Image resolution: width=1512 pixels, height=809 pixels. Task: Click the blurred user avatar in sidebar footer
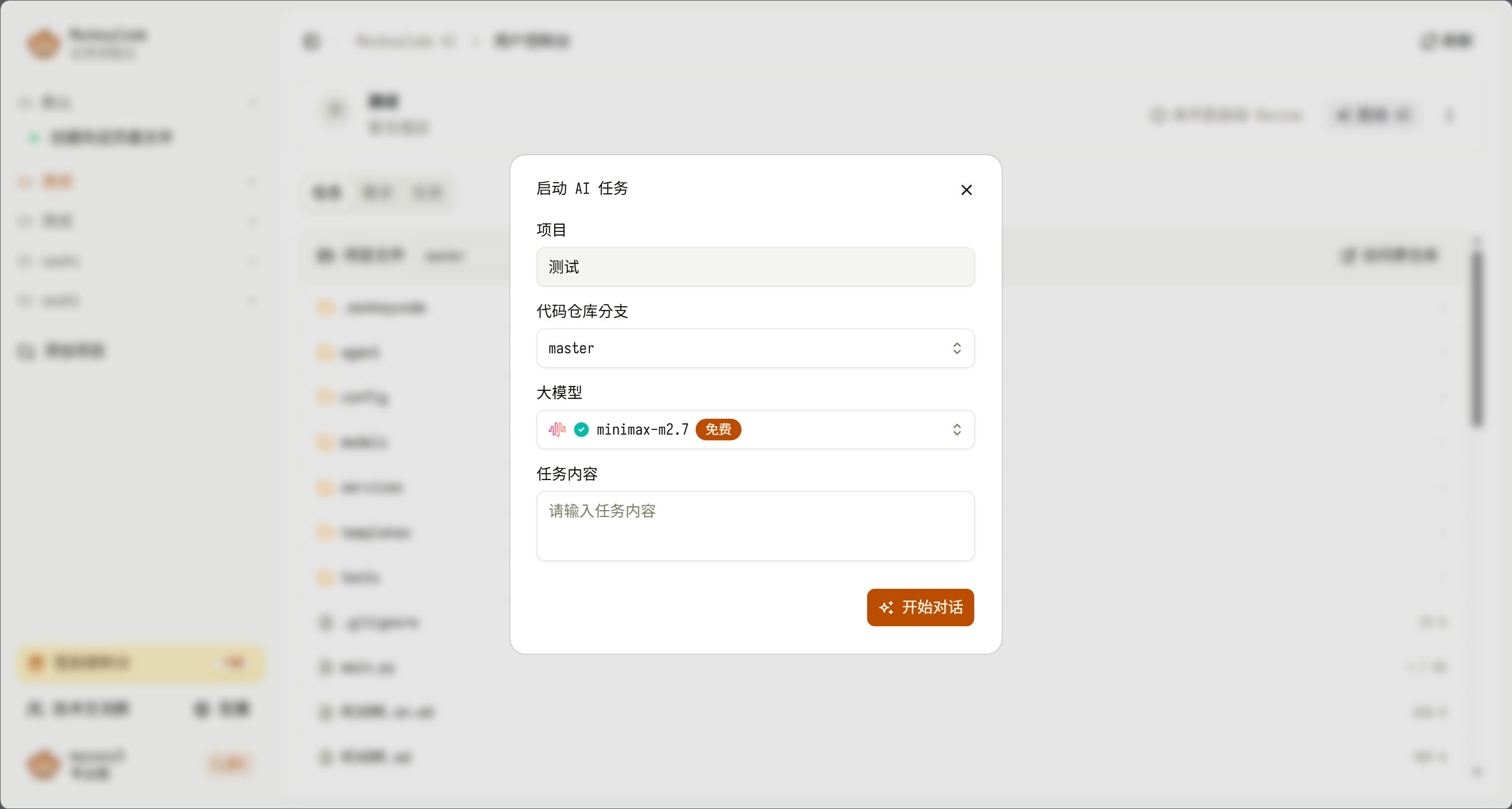(x=43, y=764)
